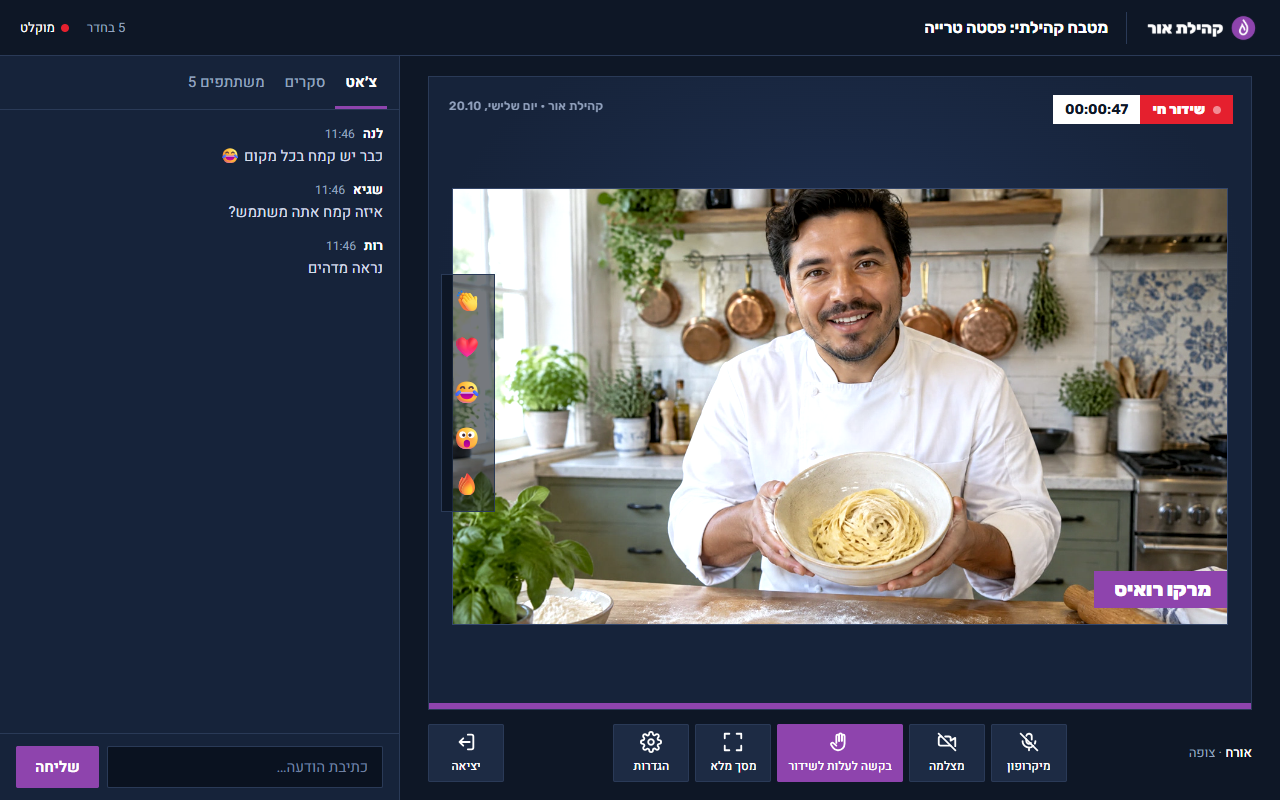Click the 5 בחדר room count
The height and width of the screenshot is (800, 1280).
point(106,28)
